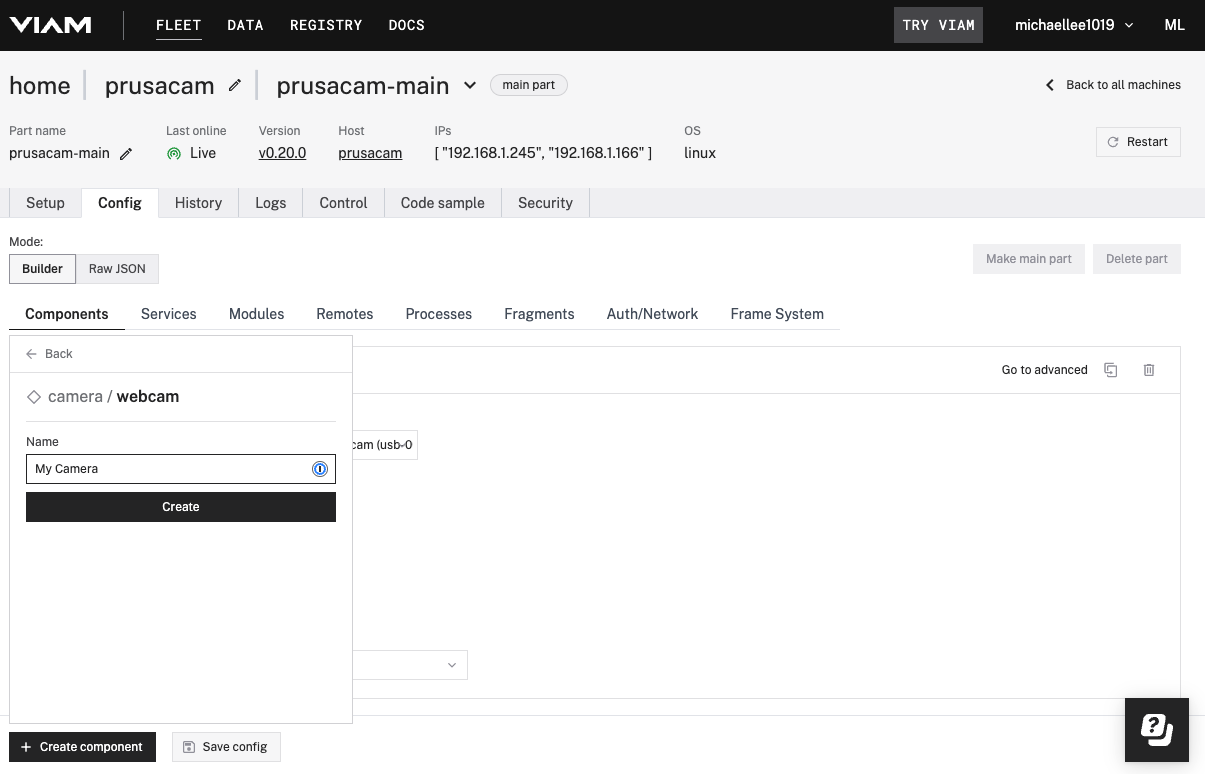The height and width of the screenshot is (774, 1205).
Task: Click the duplicate component icon near Go to advanced
Action: [x=1111, y=370]
